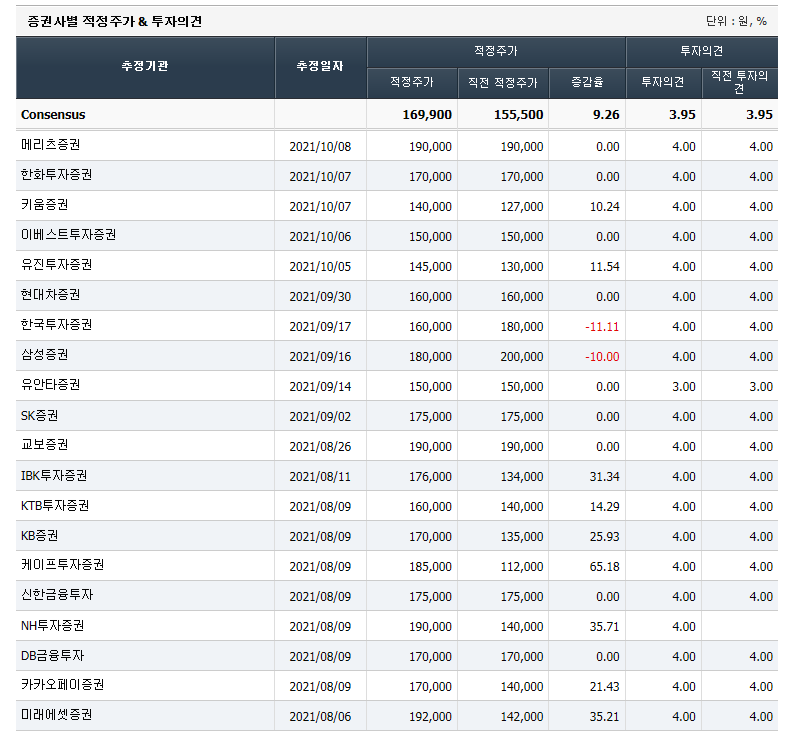Click the 단위 : 원, % unit label
The width and height of the screenshot is (789, 740).
pos(736,21)
